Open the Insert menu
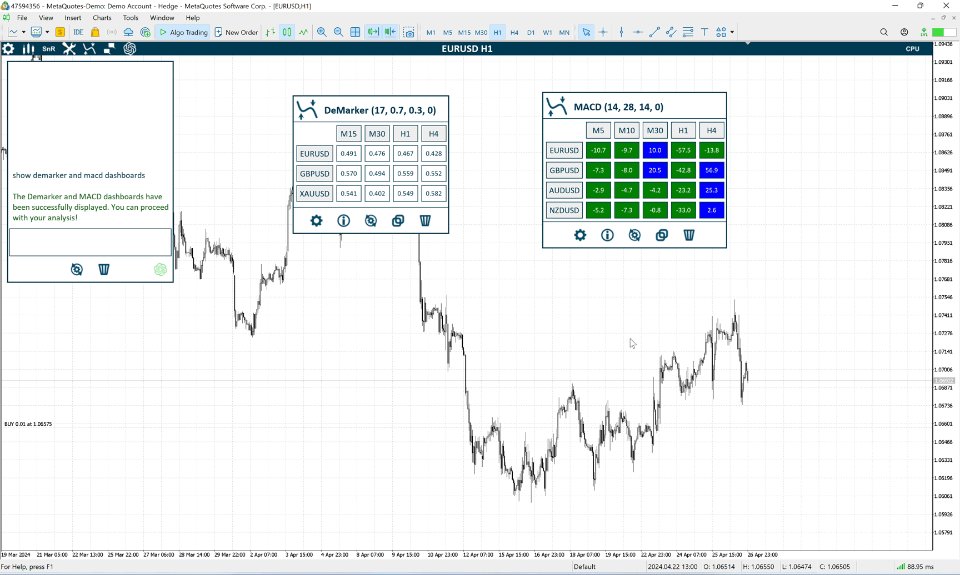 point(73,18)
